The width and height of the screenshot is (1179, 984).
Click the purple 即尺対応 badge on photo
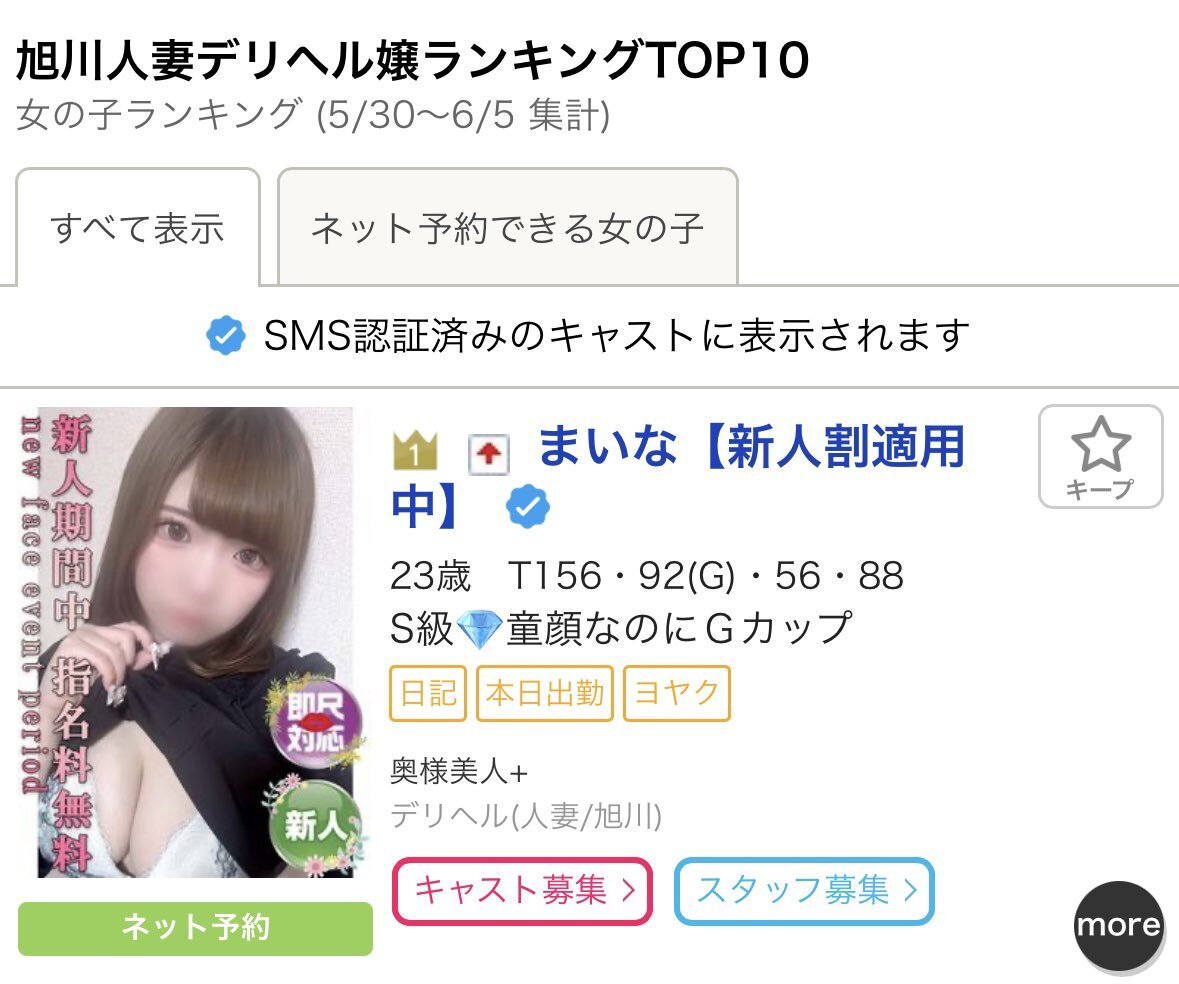[x=316, y=724]
